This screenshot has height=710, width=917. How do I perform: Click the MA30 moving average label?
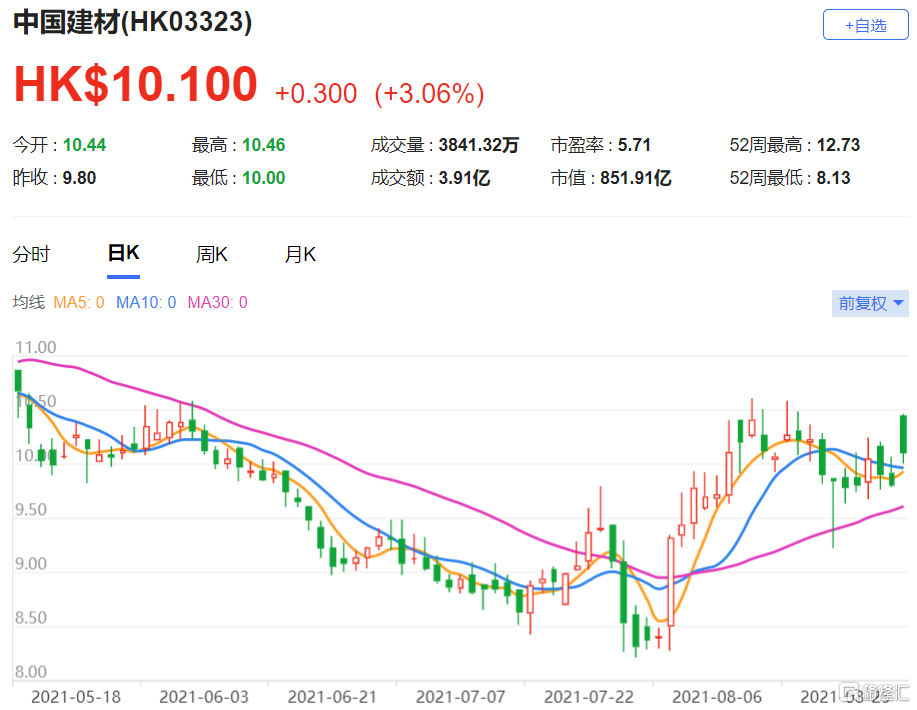click(x=218, y=302)
